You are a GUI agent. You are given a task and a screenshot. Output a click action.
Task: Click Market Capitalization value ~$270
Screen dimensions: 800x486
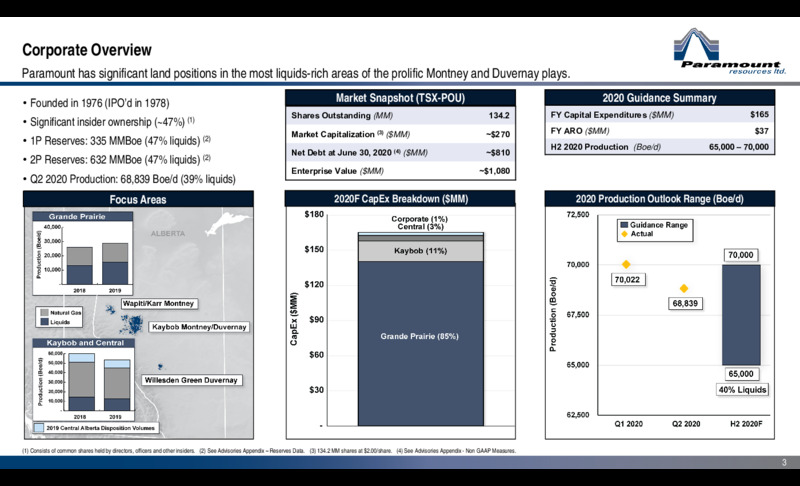tap(497, 135)
